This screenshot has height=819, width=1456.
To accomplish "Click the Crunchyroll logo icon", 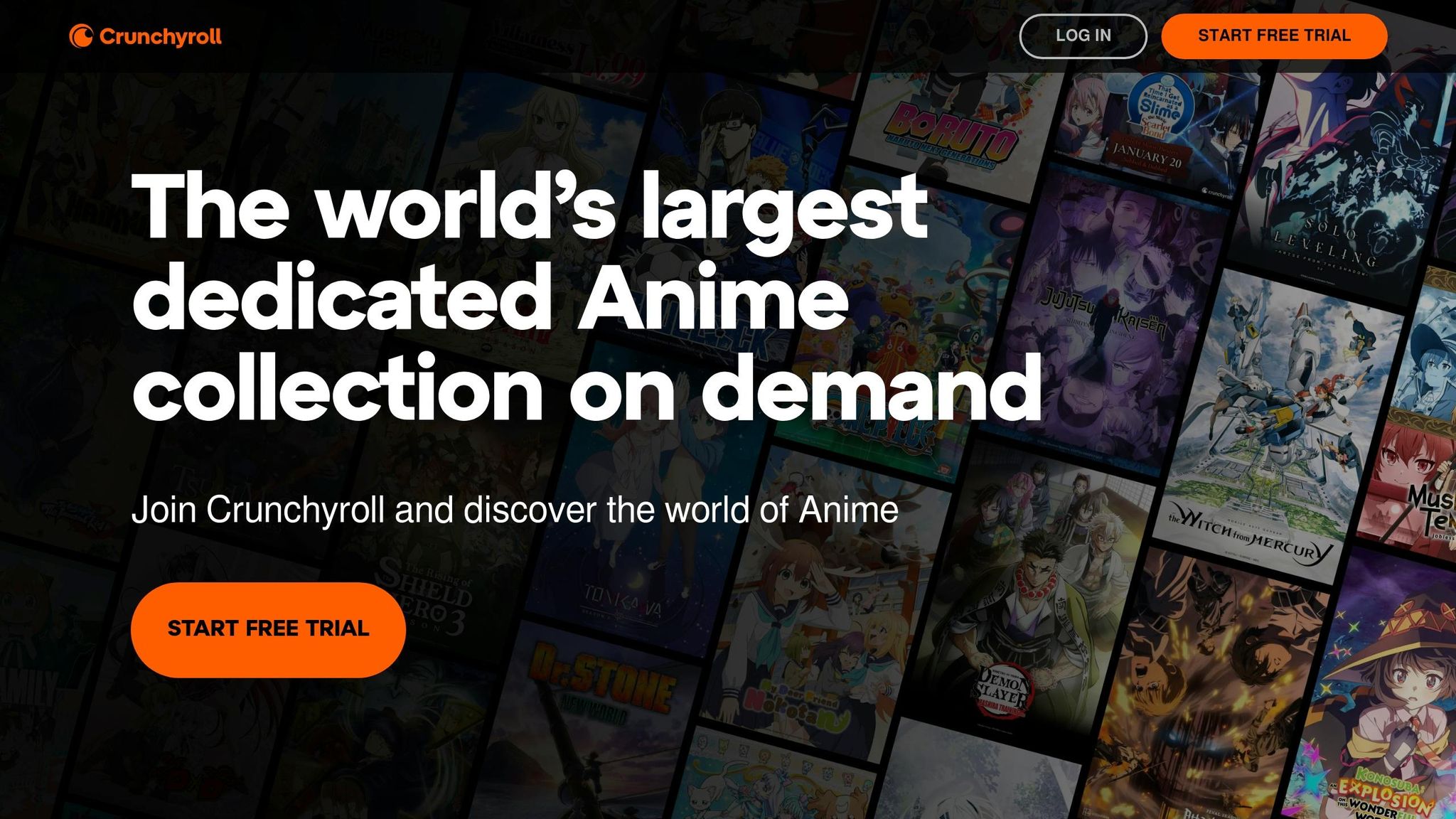I will (80, 36).
